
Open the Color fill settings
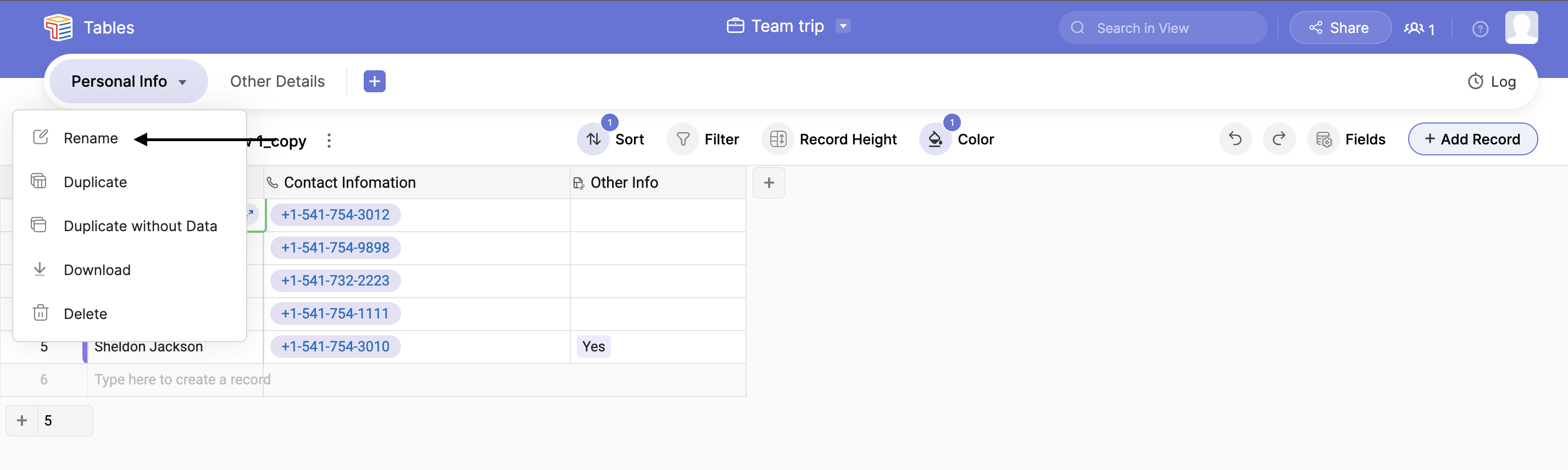958,139
